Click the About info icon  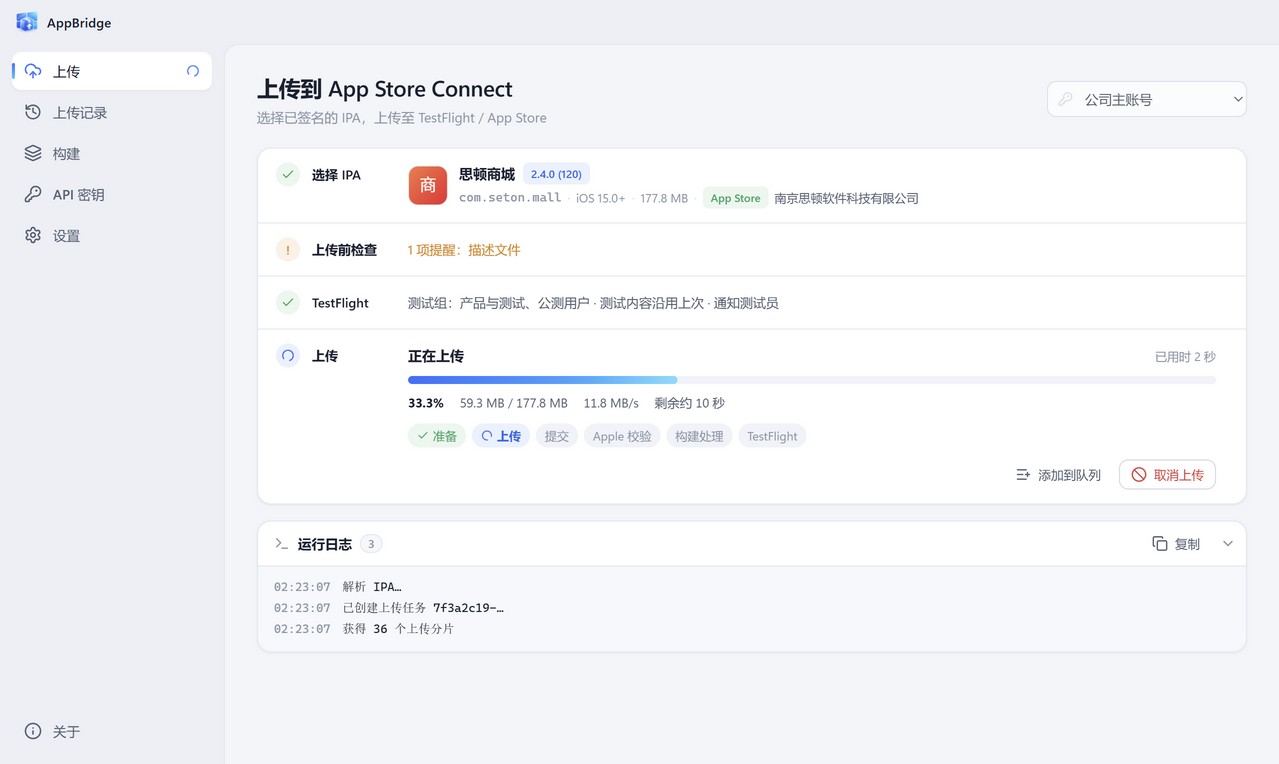pos(33,731)
